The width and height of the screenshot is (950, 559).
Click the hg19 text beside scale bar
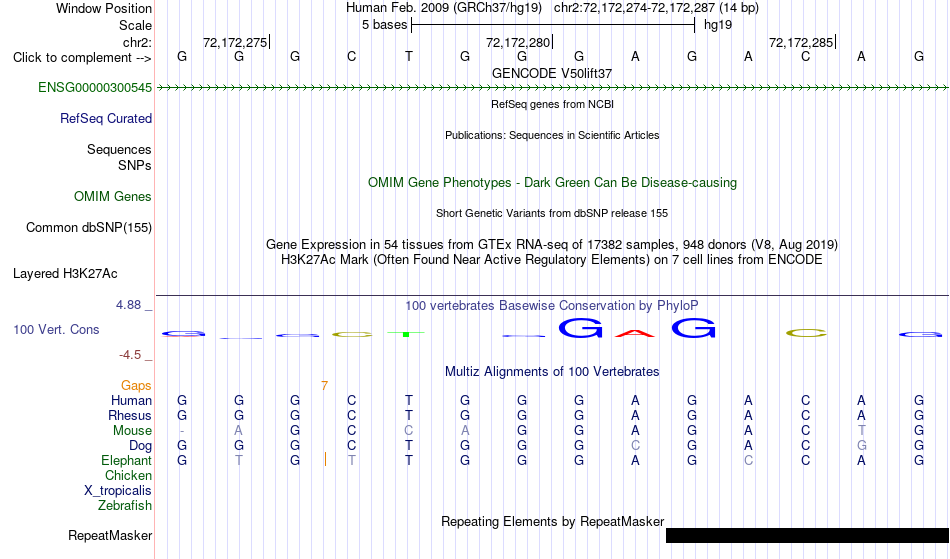[718, 25]
